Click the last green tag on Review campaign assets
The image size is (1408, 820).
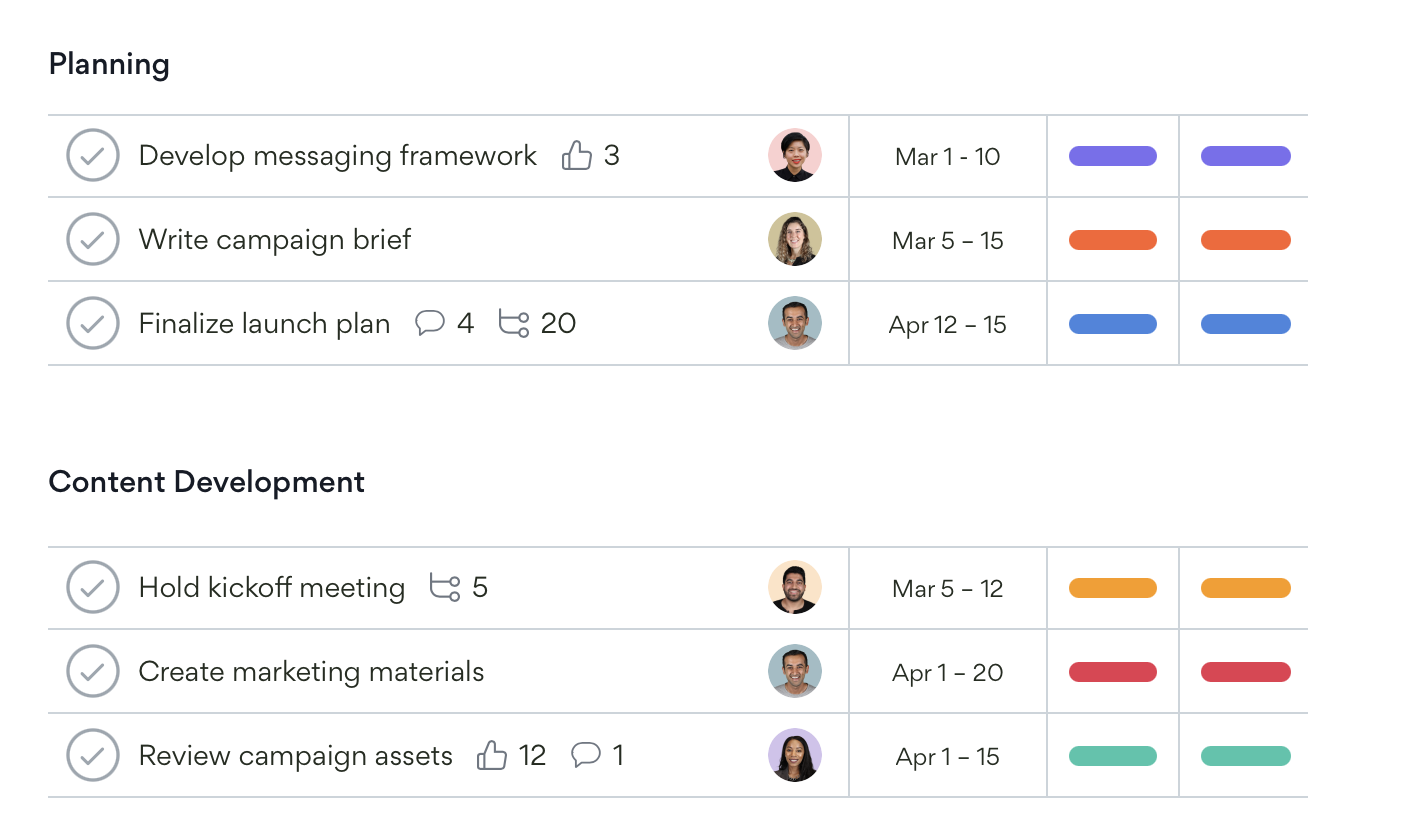1245,756
